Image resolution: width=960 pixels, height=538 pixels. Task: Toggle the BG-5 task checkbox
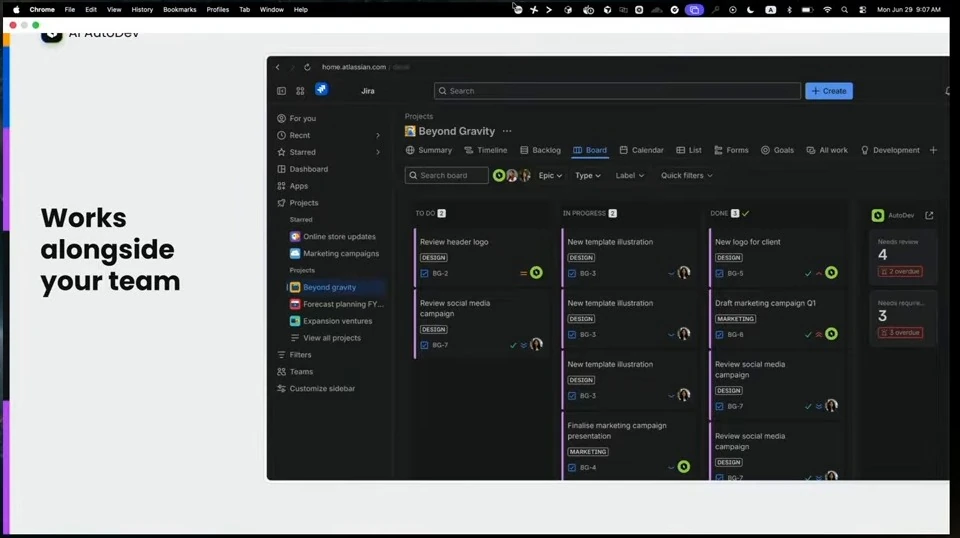pyautogui.click(x=719, y=274)
